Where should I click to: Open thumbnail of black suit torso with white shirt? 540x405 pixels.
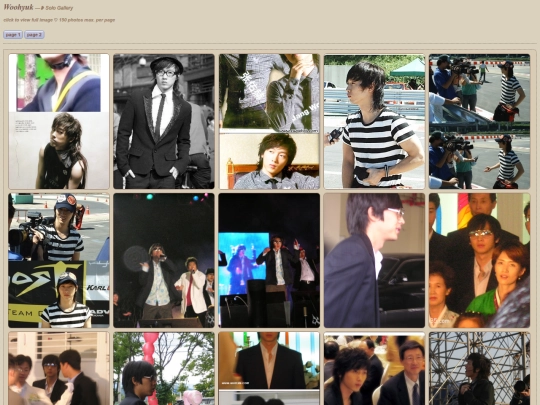pos(269,368)
